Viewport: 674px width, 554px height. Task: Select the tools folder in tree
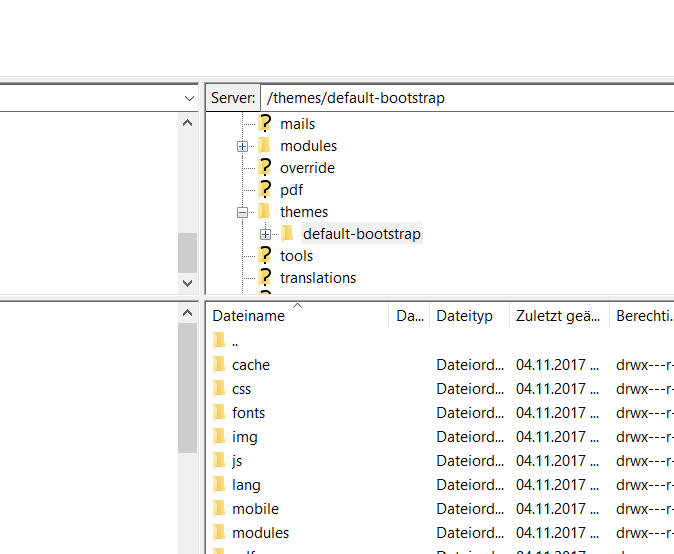pyautogui.click(x=296, y=256)
